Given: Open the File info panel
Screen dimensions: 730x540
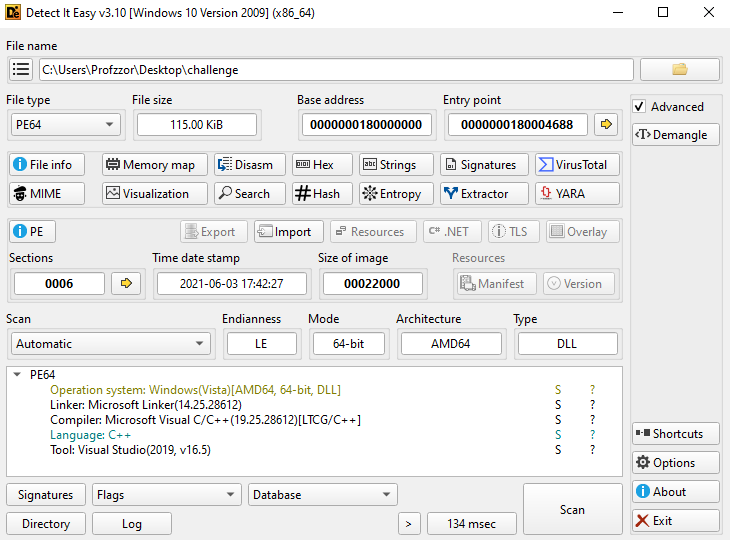Looking at the screenshot, I should (47, 165).
